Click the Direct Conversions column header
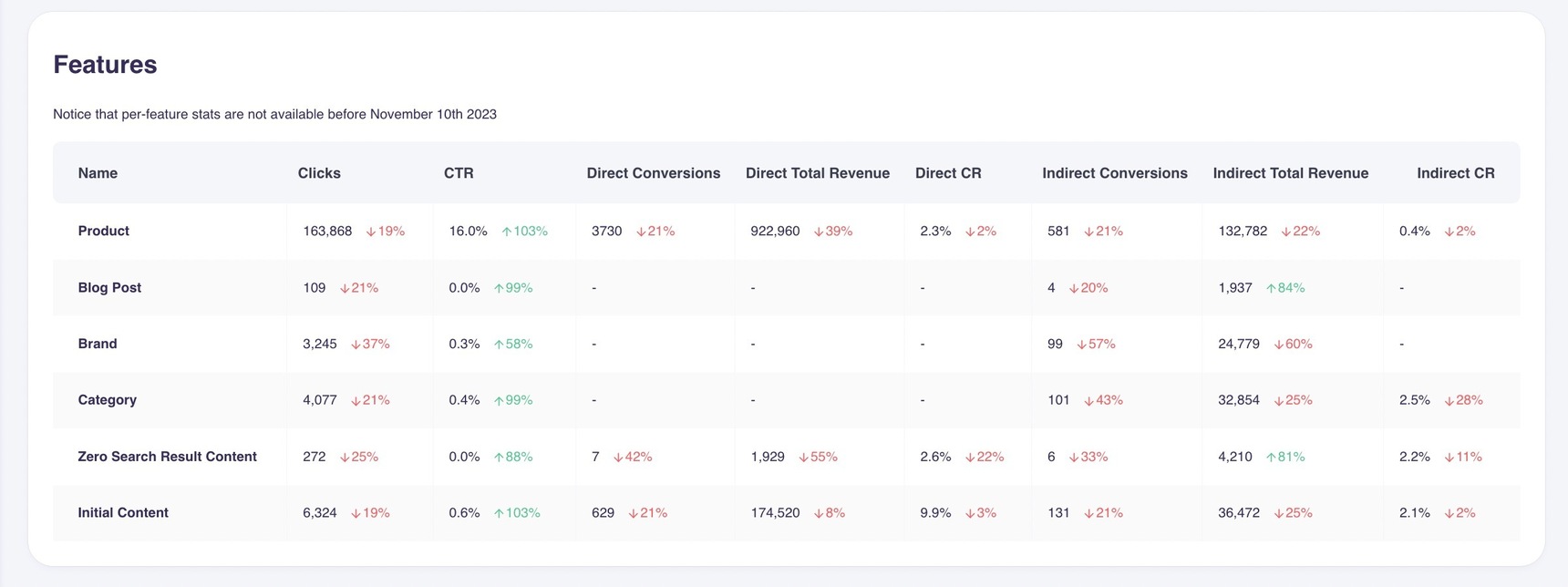 [x=653, y=173]
